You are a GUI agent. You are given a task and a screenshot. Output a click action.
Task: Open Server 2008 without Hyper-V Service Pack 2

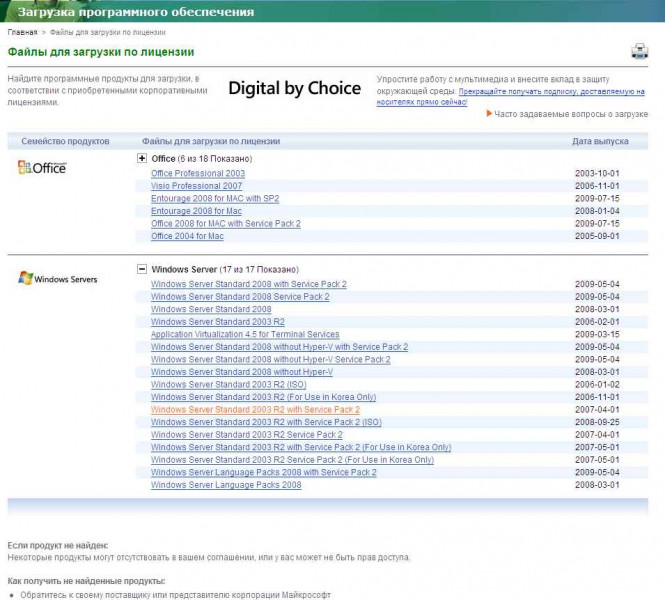coord(271,359)
